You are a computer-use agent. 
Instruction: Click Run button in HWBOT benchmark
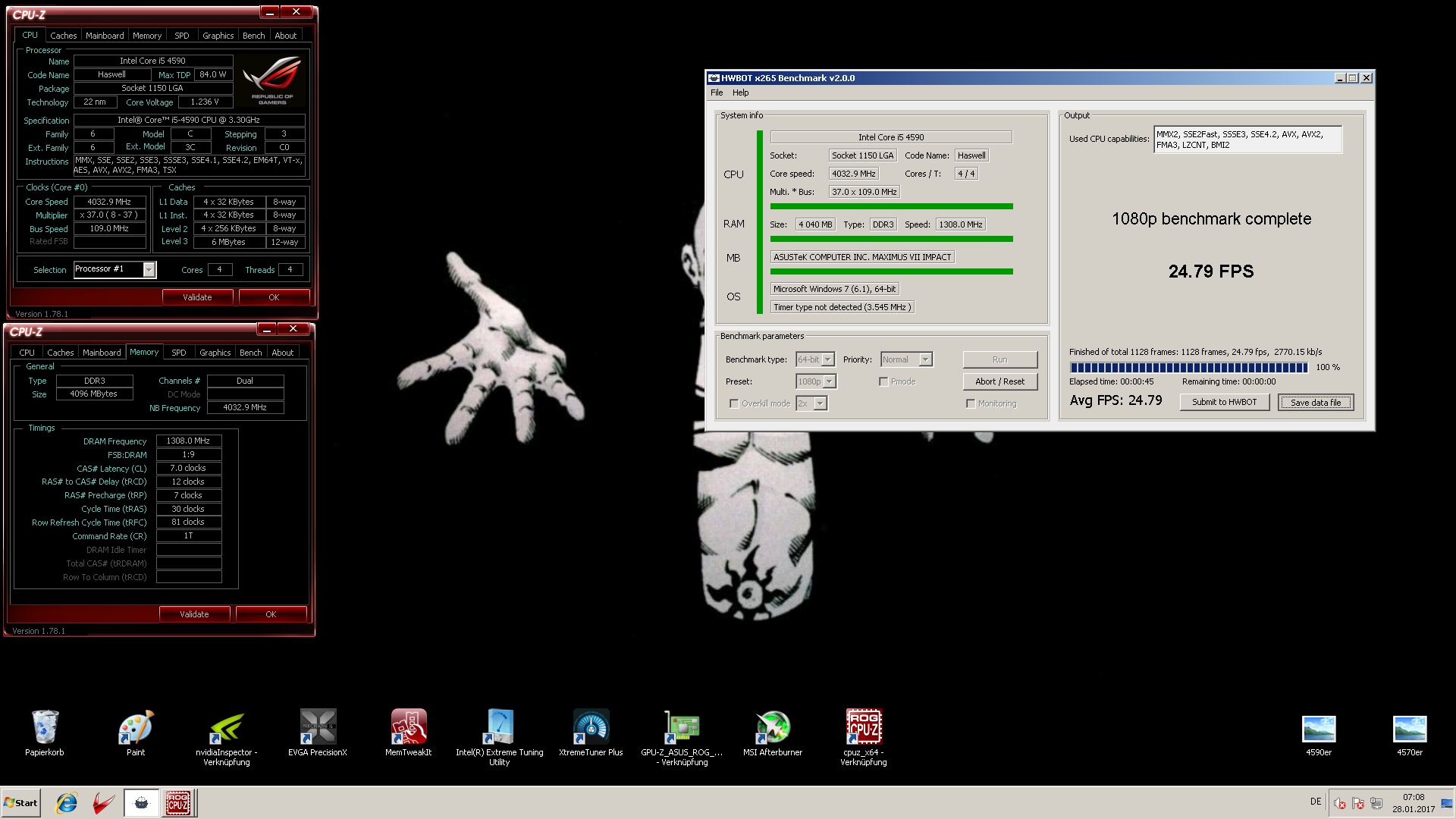point(1000,359)
